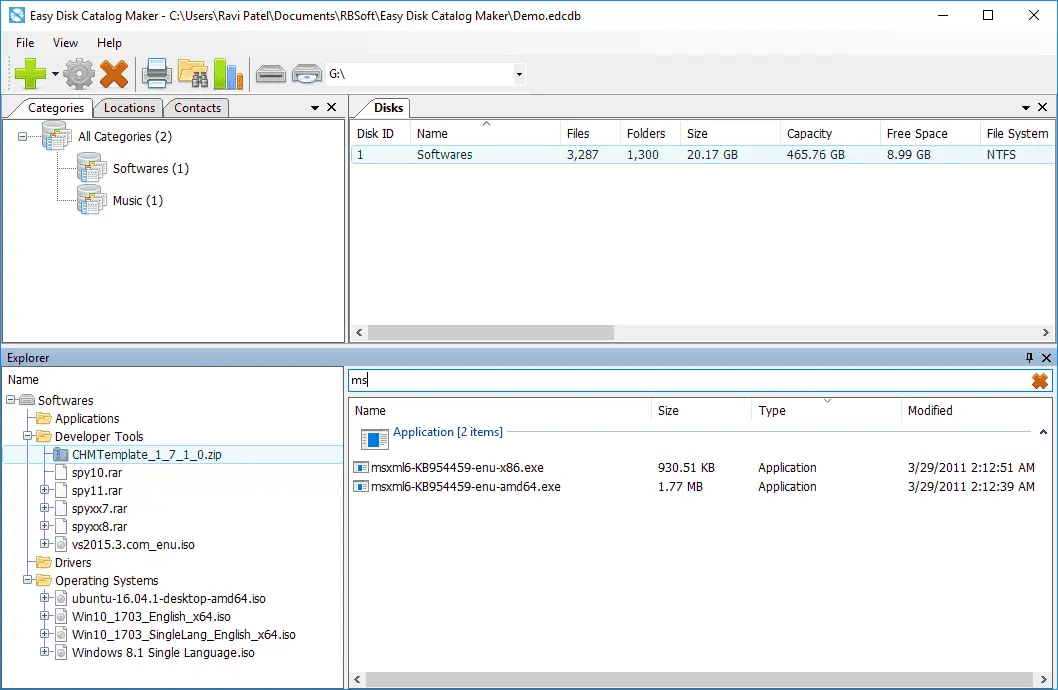Click the orange X delete toolbar icon
1058x690 pixels.
(x=114, y=74)
